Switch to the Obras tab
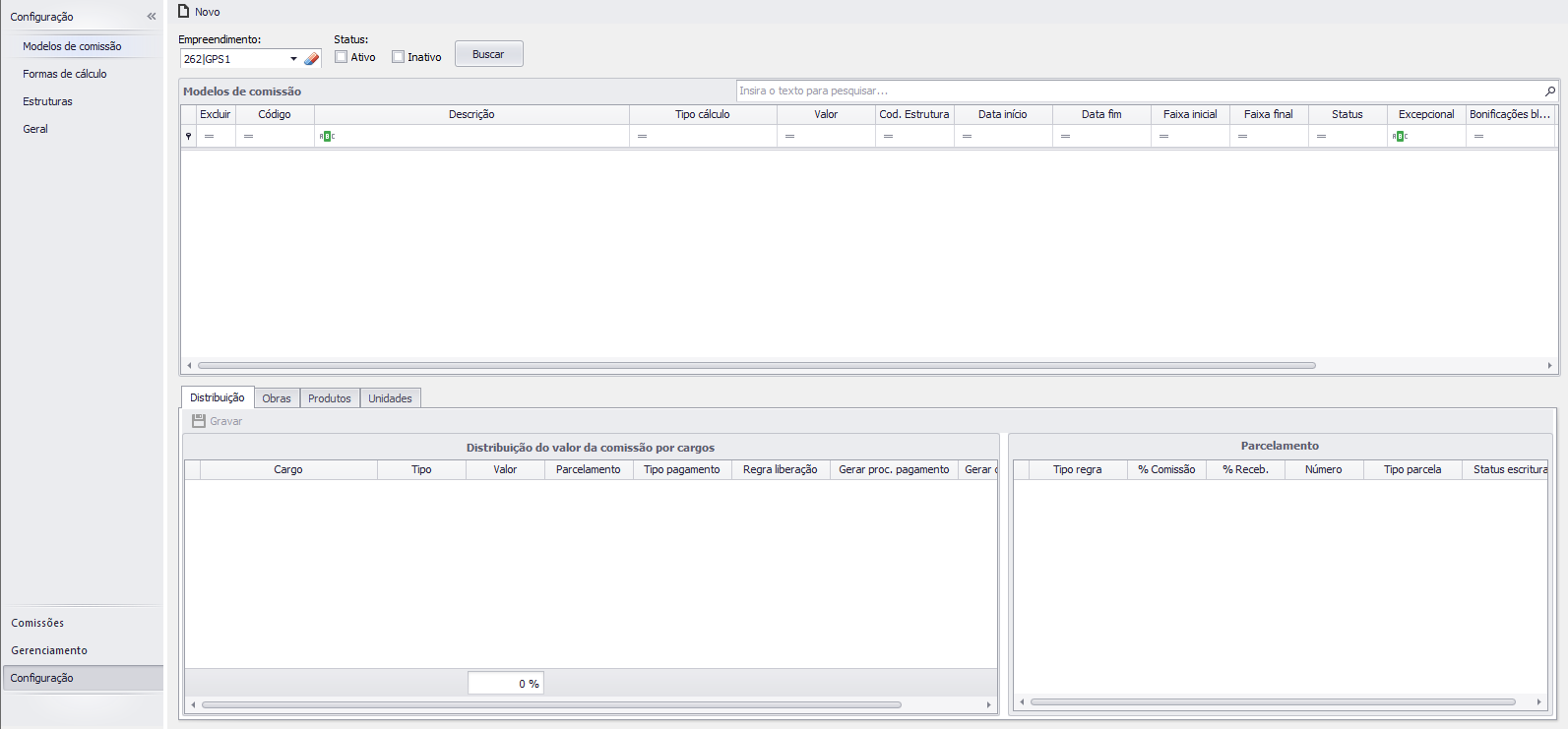 click(x=277, y=398)
